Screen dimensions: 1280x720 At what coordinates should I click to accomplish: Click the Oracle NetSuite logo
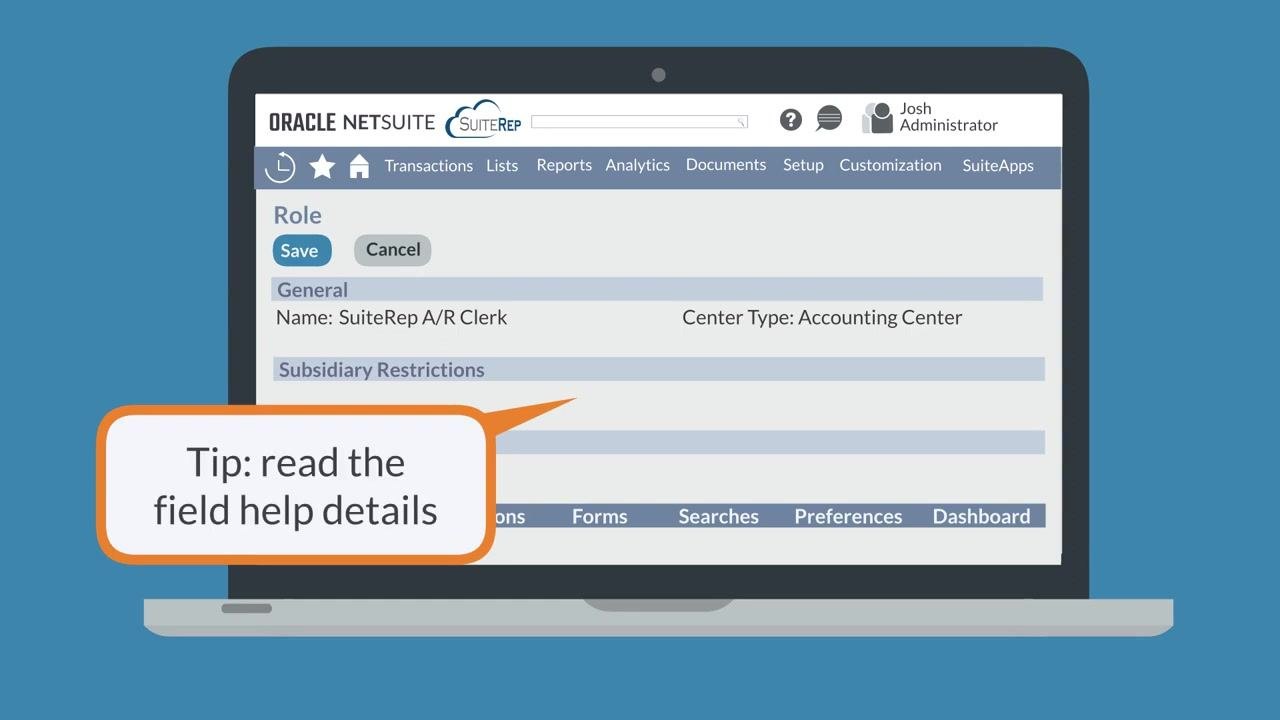[352, 122]
